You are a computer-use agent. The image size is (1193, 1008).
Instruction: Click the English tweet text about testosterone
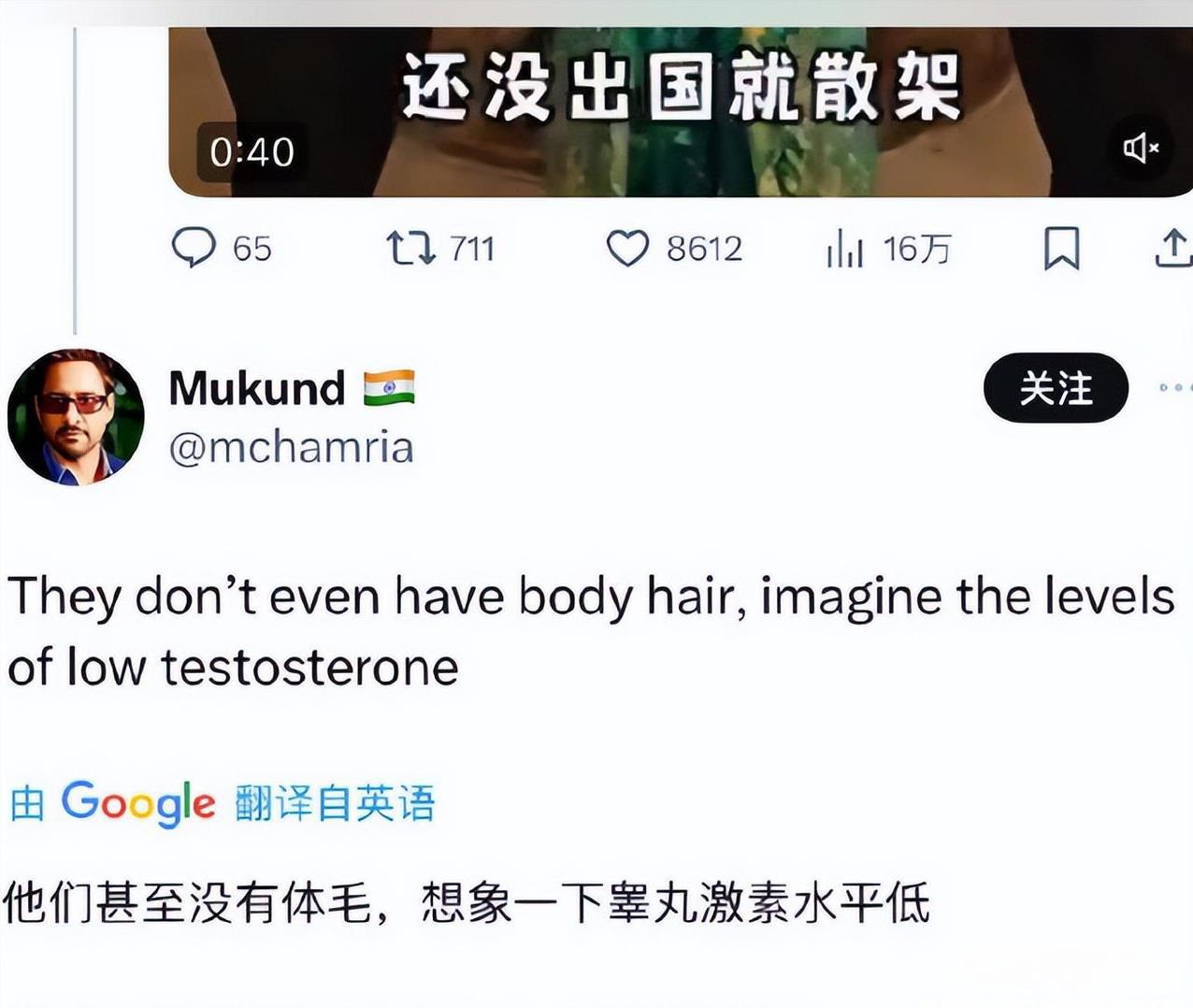(x=591, y=631)
